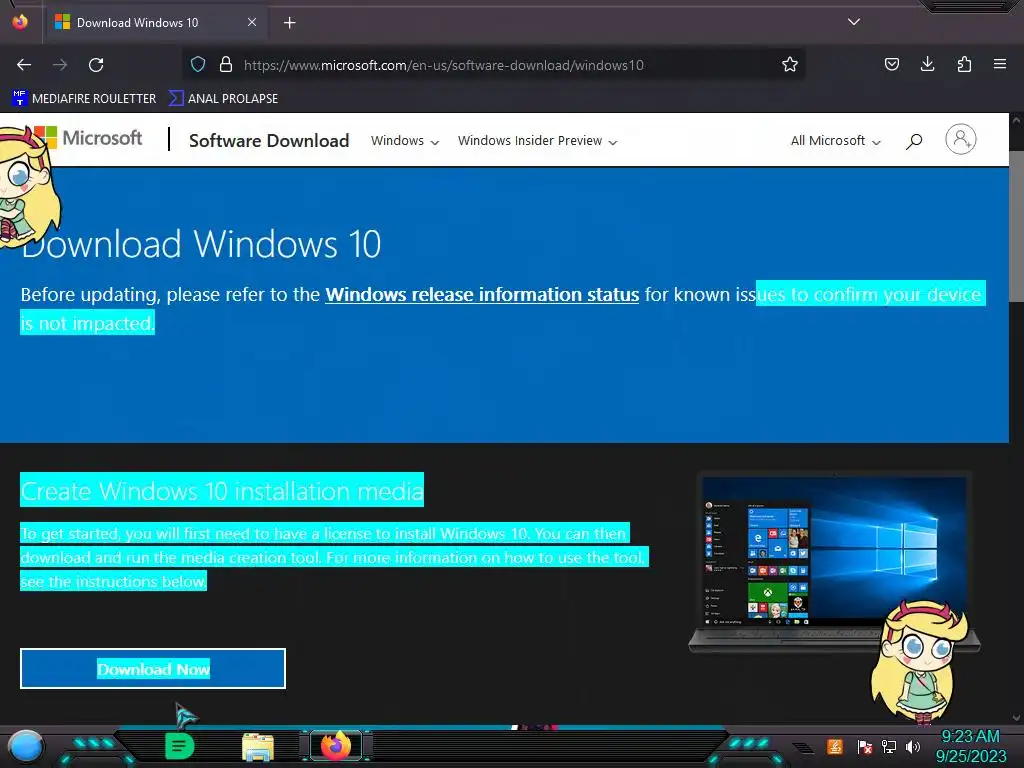Bookmark this page with the star
This screenshot has height=768, width=1024.
click(x=790, y=65)
